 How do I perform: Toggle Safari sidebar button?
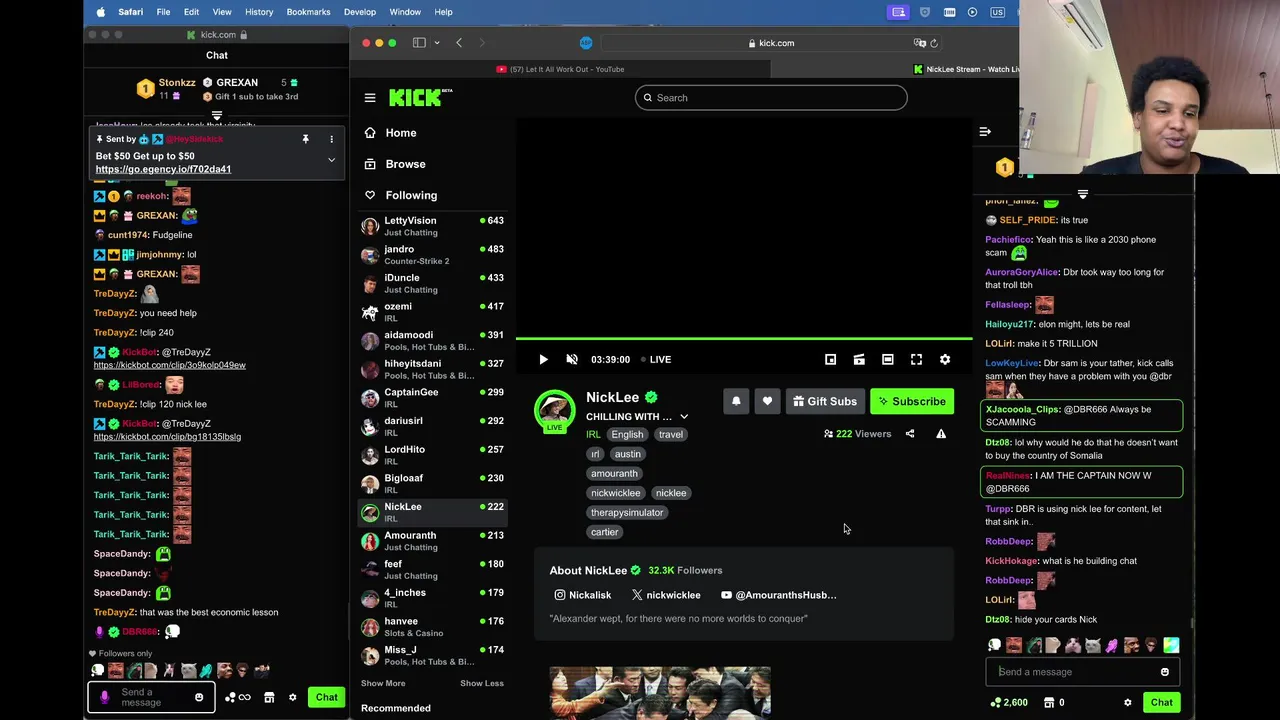pos(419,43)
